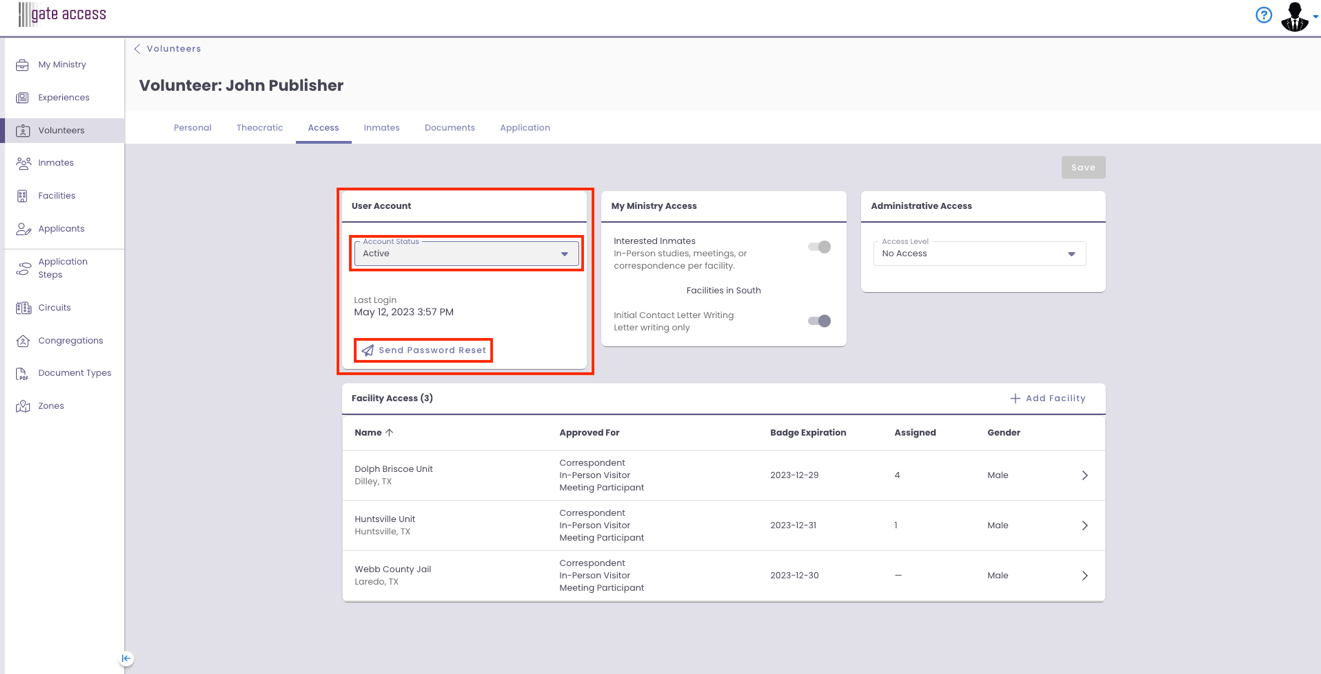The width and height of the screenshot is (1321, 674).
Task: Click badge expiration 2023-12-29
Action: (794, 476)
